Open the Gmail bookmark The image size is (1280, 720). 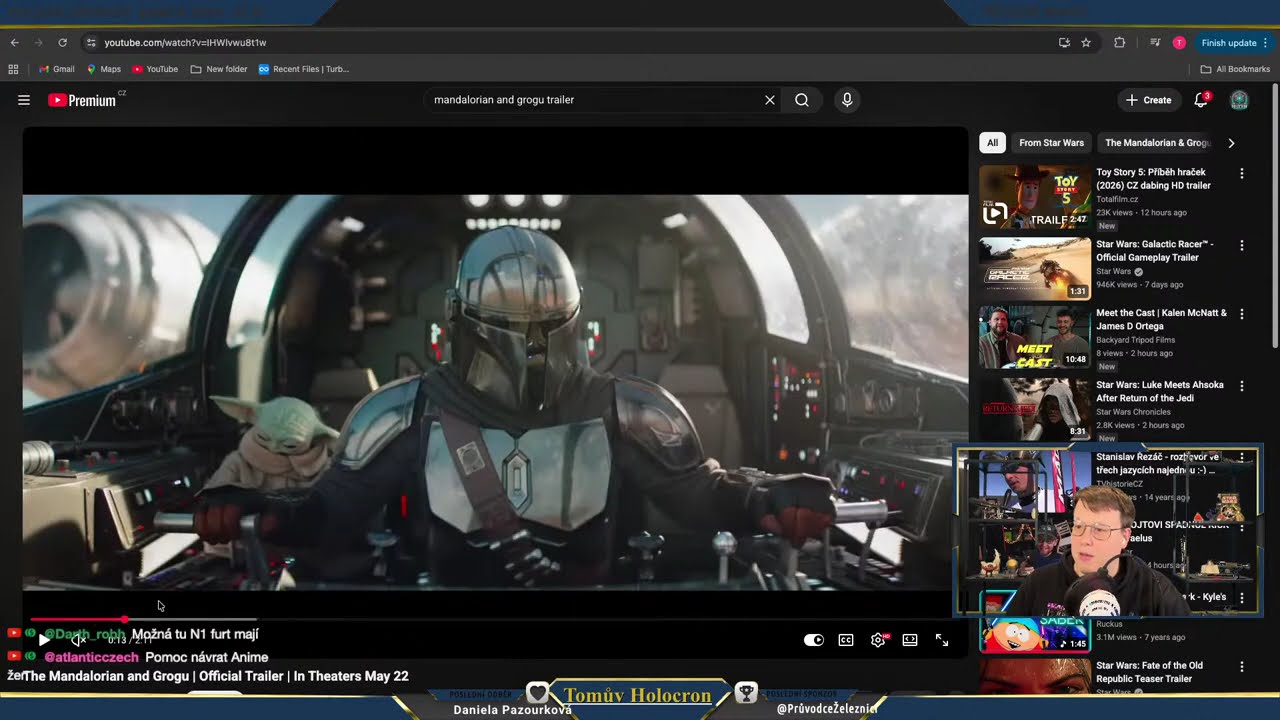pyautogui.click(x=56, y=69)
